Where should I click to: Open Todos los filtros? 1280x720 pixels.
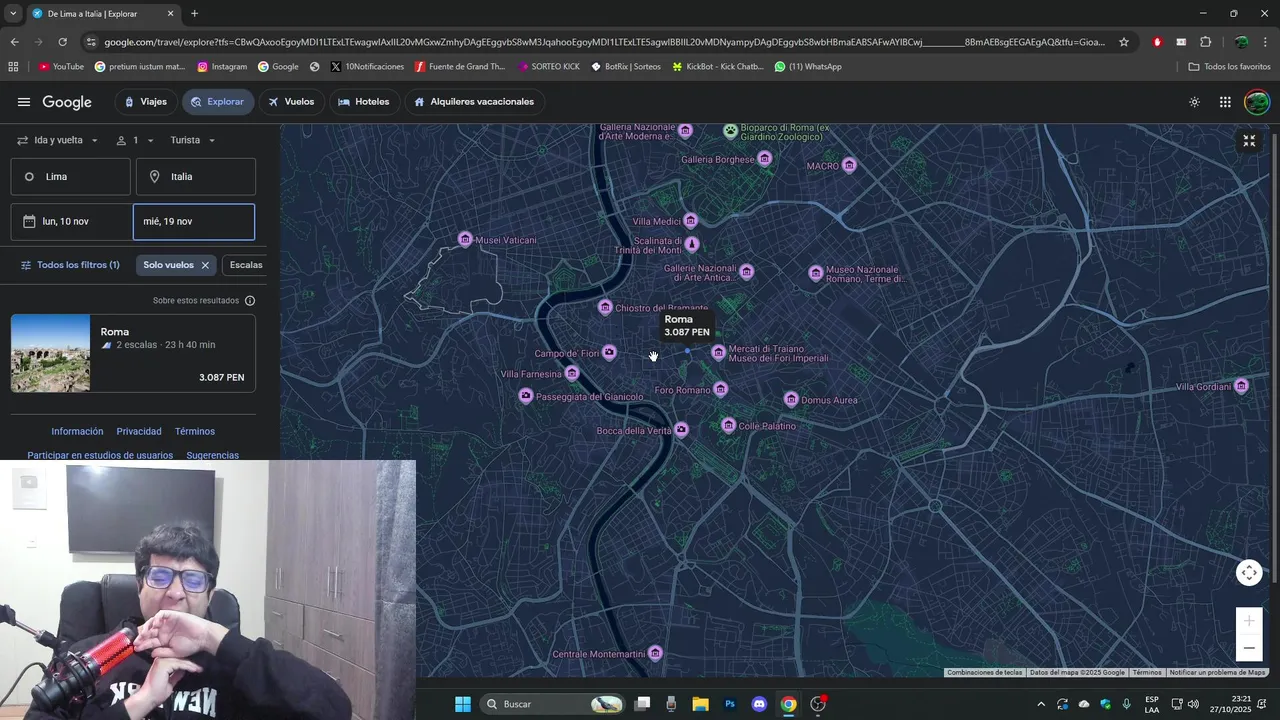pyautogui.click(x=70, y=265)
